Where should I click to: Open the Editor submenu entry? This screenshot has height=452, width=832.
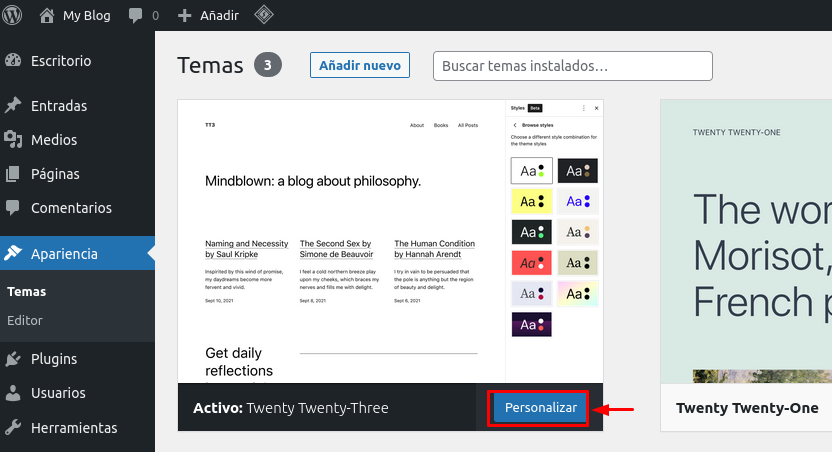[24, 320]
